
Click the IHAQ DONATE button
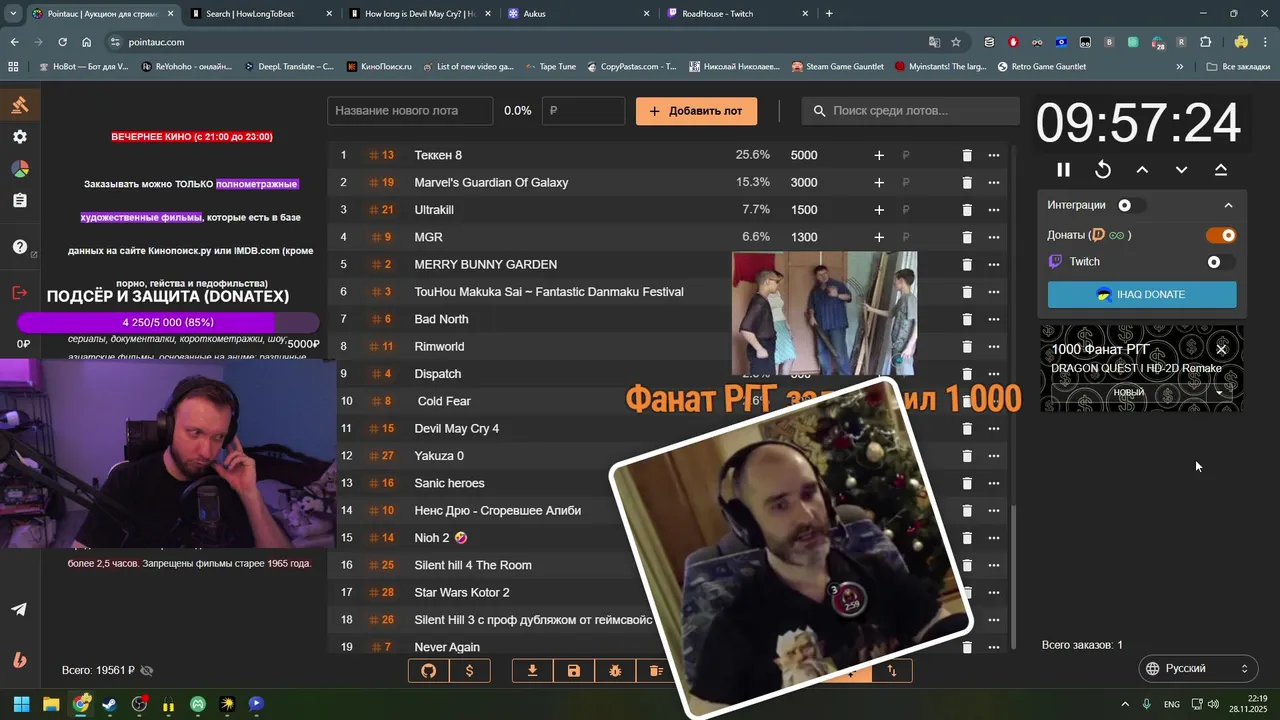(1142, 295)
